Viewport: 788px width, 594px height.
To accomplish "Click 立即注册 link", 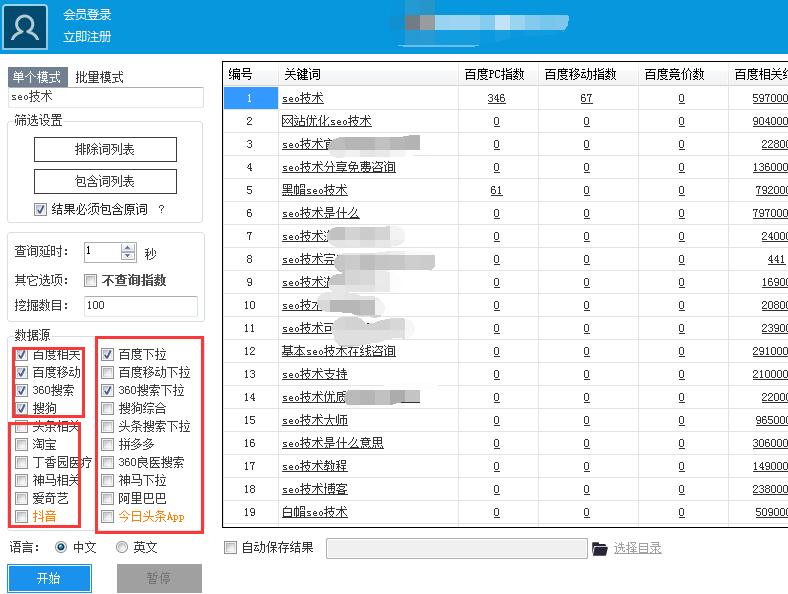I will (87, 37).
